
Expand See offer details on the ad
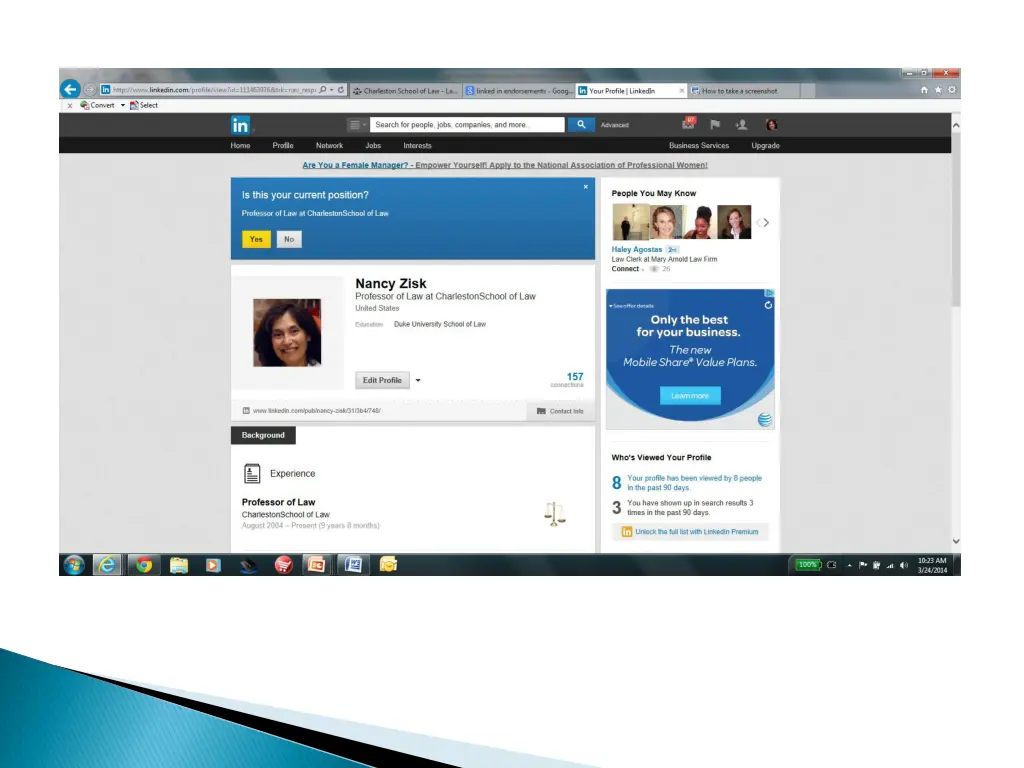tap(632, 306)
